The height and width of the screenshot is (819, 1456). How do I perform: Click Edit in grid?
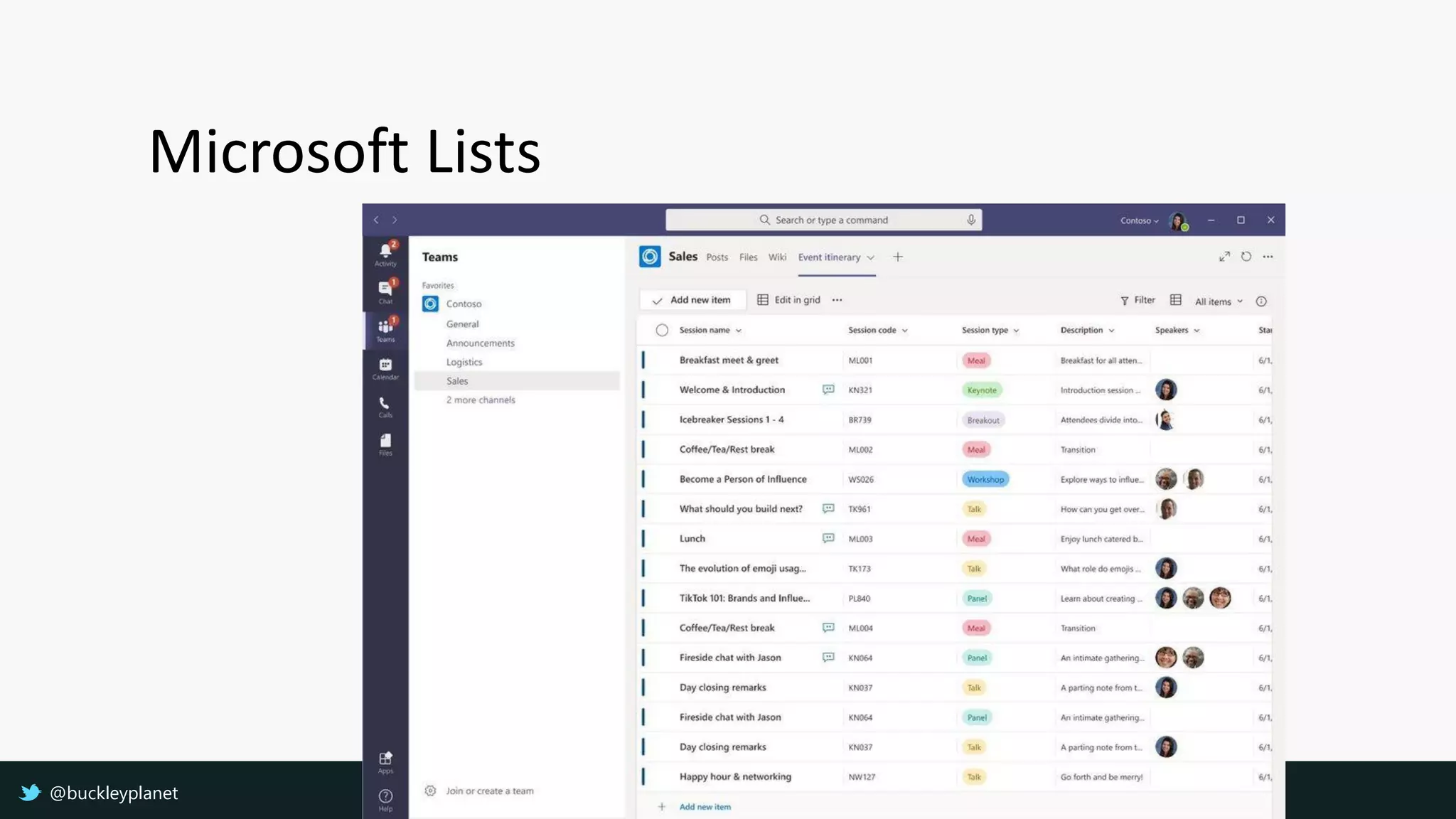(788, 300)
